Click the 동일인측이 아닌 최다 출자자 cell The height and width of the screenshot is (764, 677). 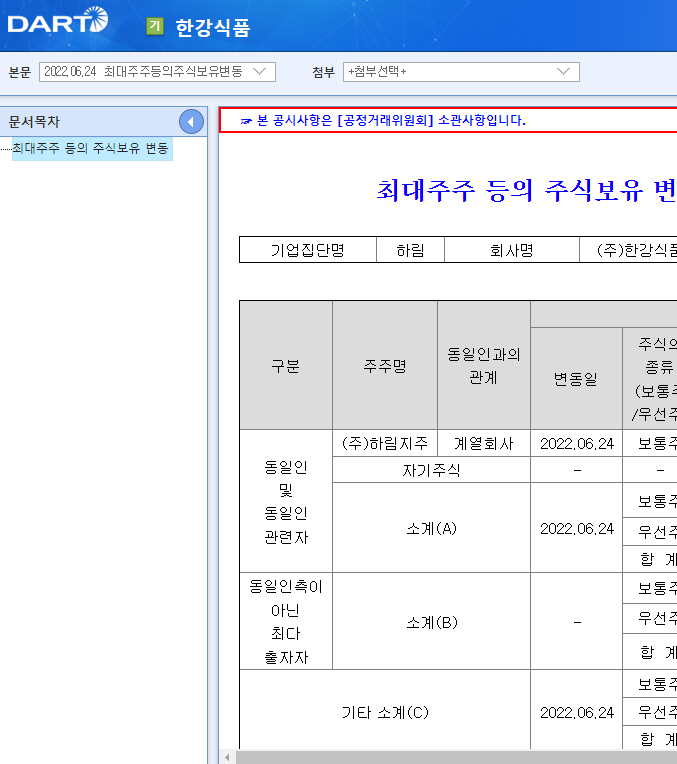coord(286,622)
